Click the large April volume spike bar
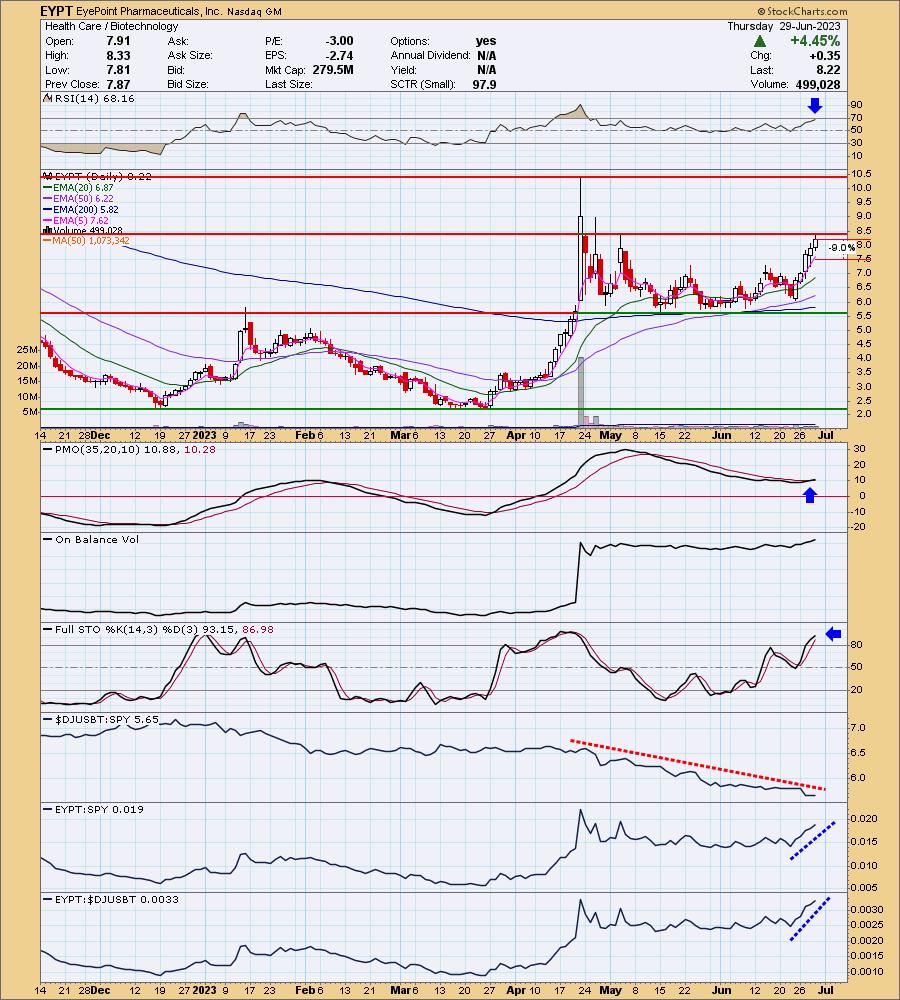The width and height of the screenshot is (900, 1000). (580, 391)
